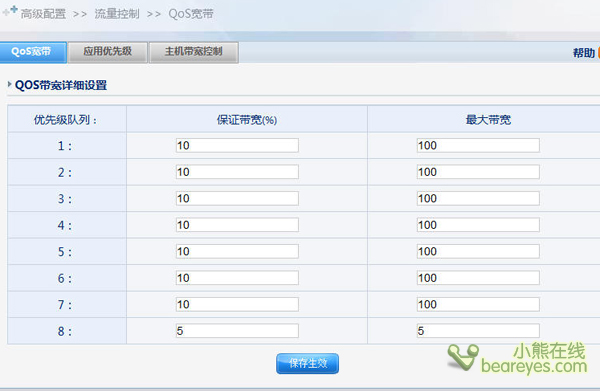Focus the queue 5 最大带宽 field
The image size is (600, 391).
click(x=478, y=251)
